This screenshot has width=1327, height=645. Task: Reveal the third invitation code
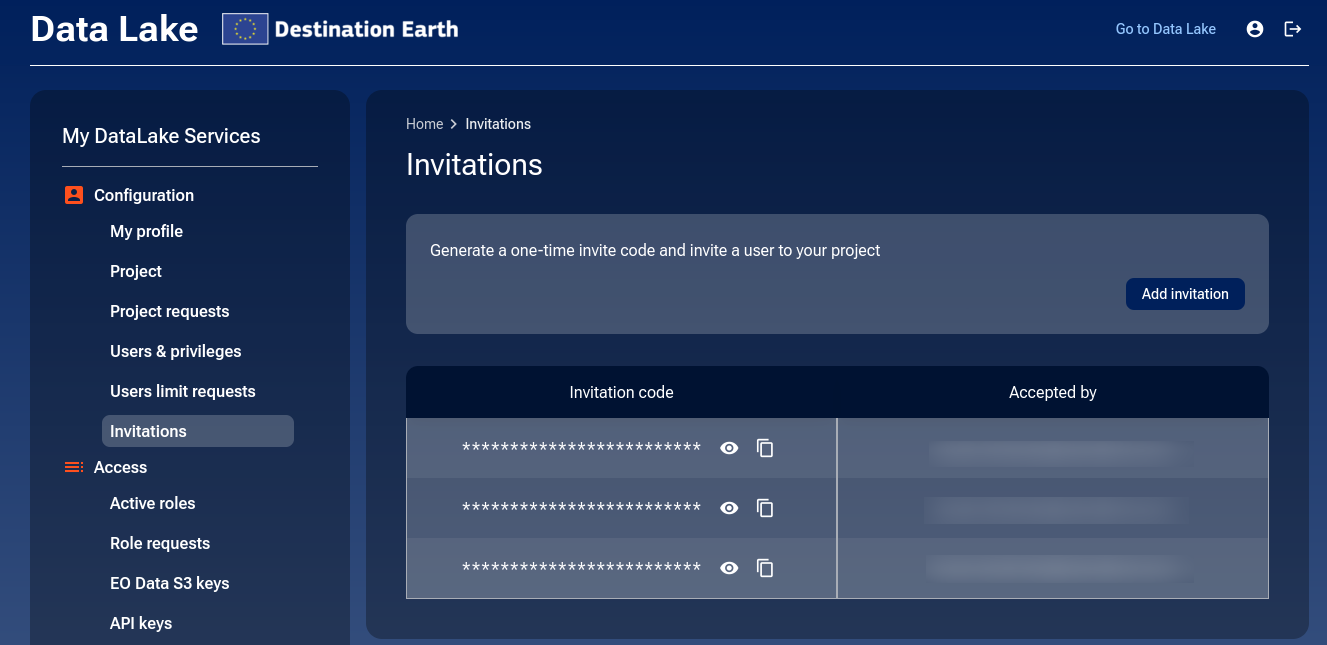click(729, 568)
